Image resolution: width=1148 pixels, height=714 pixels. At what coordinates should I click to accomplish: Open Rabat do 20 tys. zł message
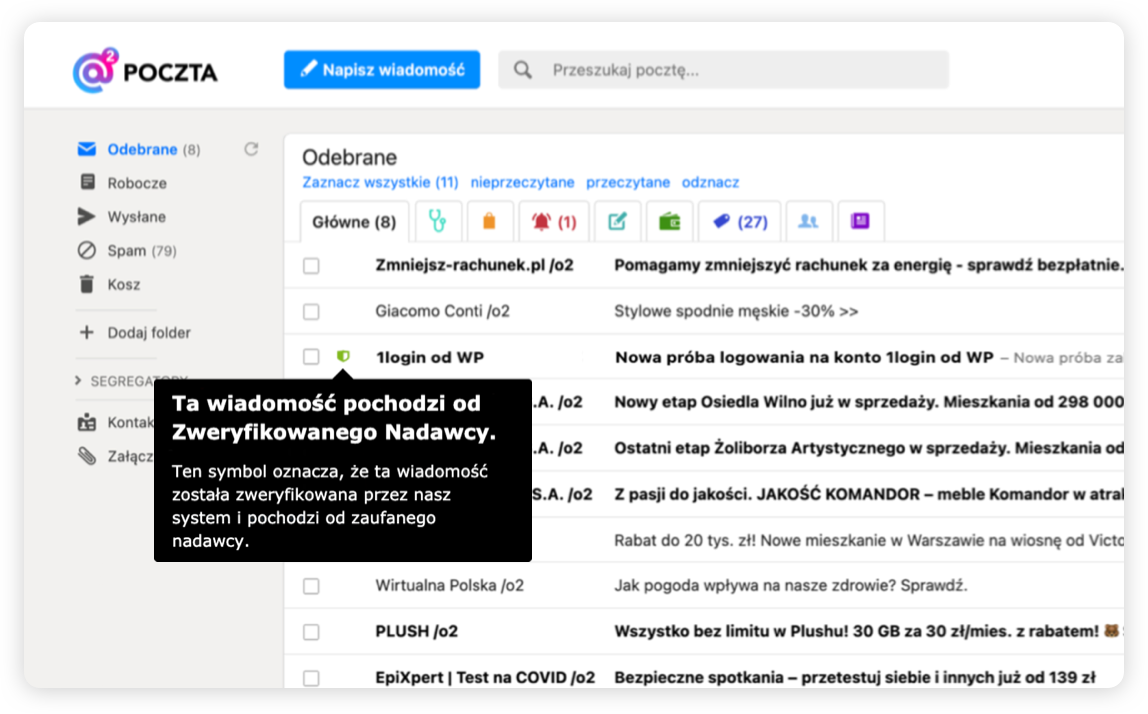point(868,540)
